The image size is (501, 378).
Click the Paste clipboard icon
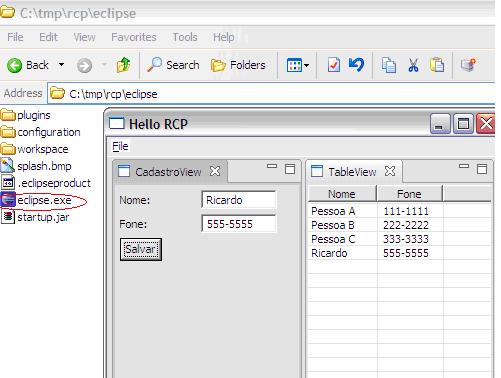[437, 65]
